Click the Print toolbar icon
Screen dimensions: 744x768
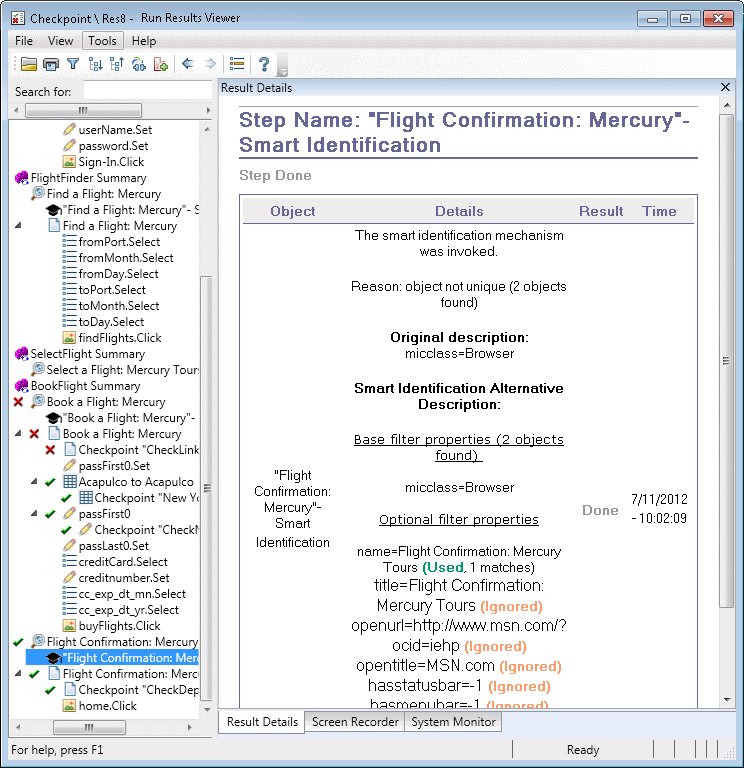point(51,64)
